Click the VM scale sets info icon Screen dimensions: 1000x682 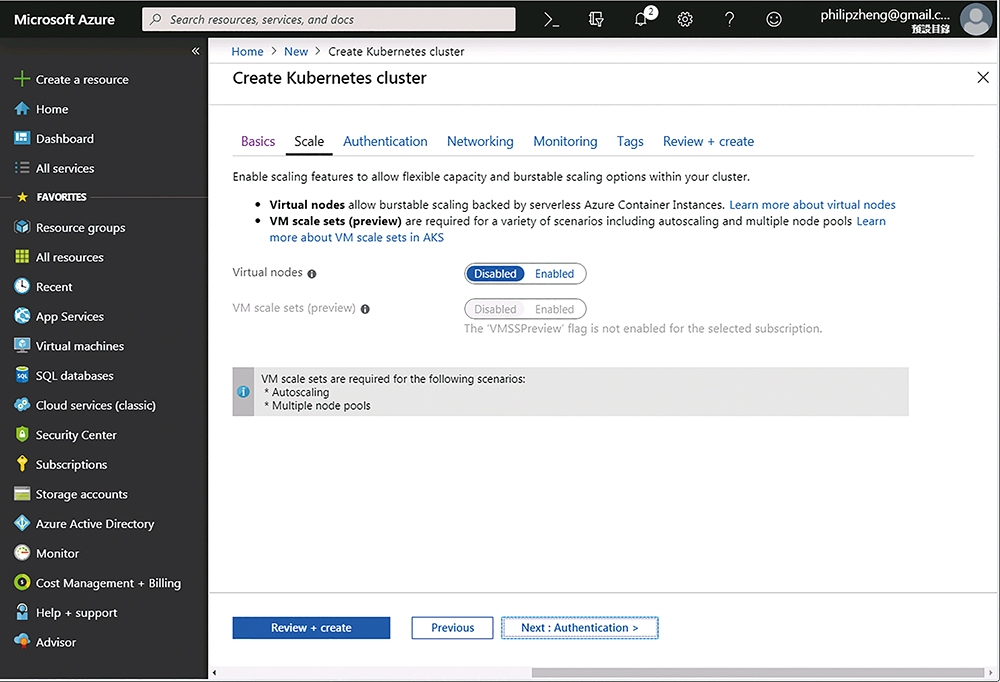365,309
